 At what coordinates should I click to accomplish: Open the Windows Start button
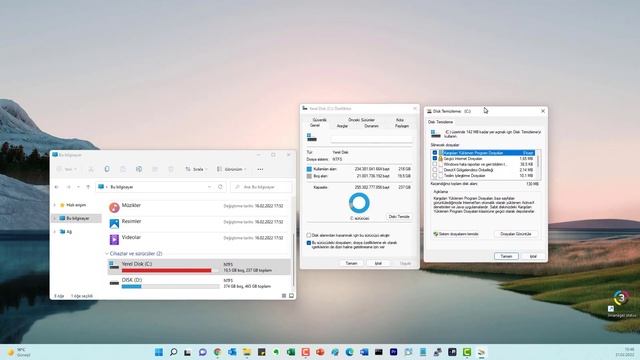(159, 352)
